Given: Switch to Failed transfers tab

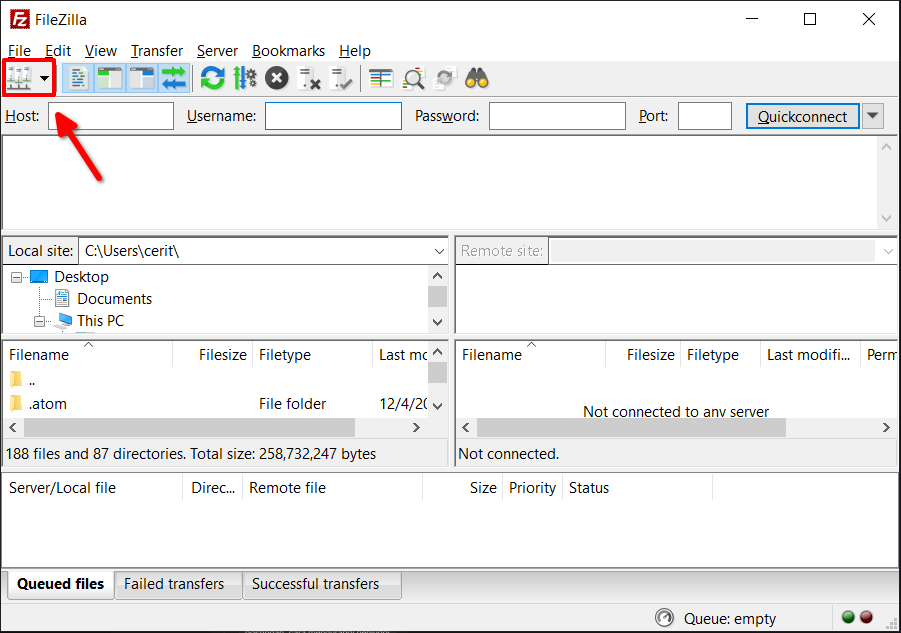Looking at the screenshot, I should 178,584.
